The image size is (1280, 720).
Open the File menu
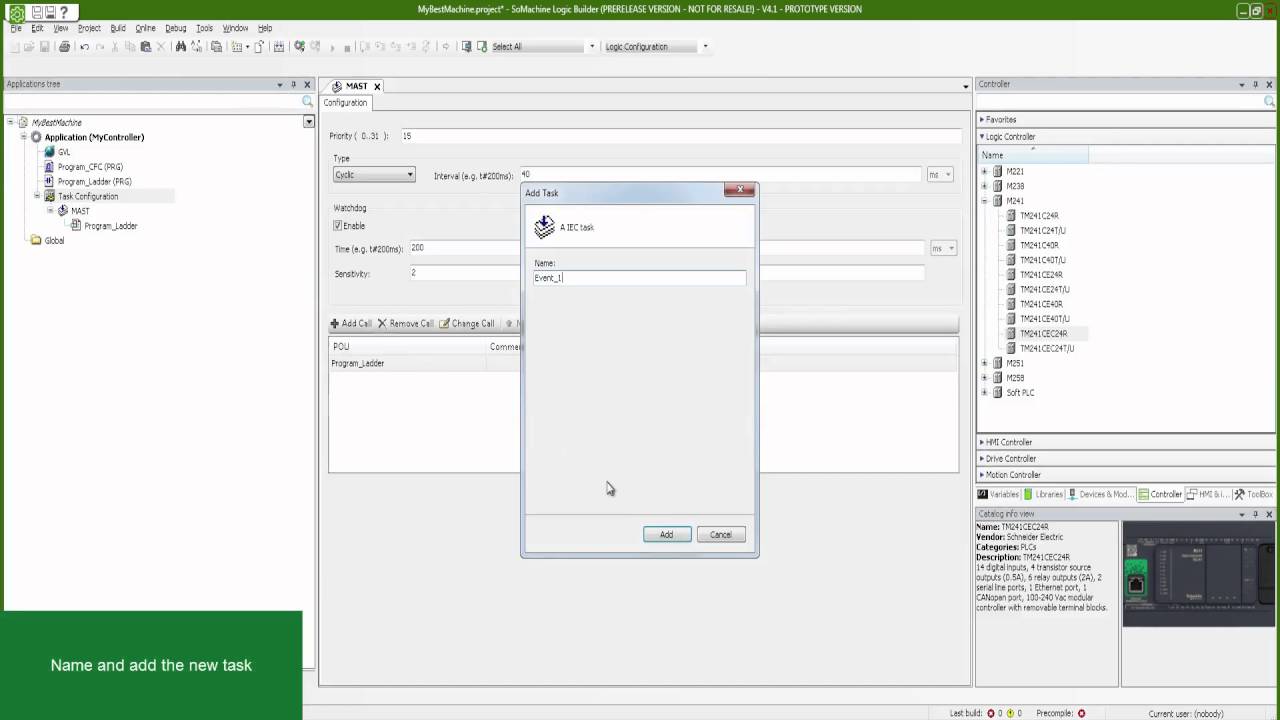pos(16,28)
